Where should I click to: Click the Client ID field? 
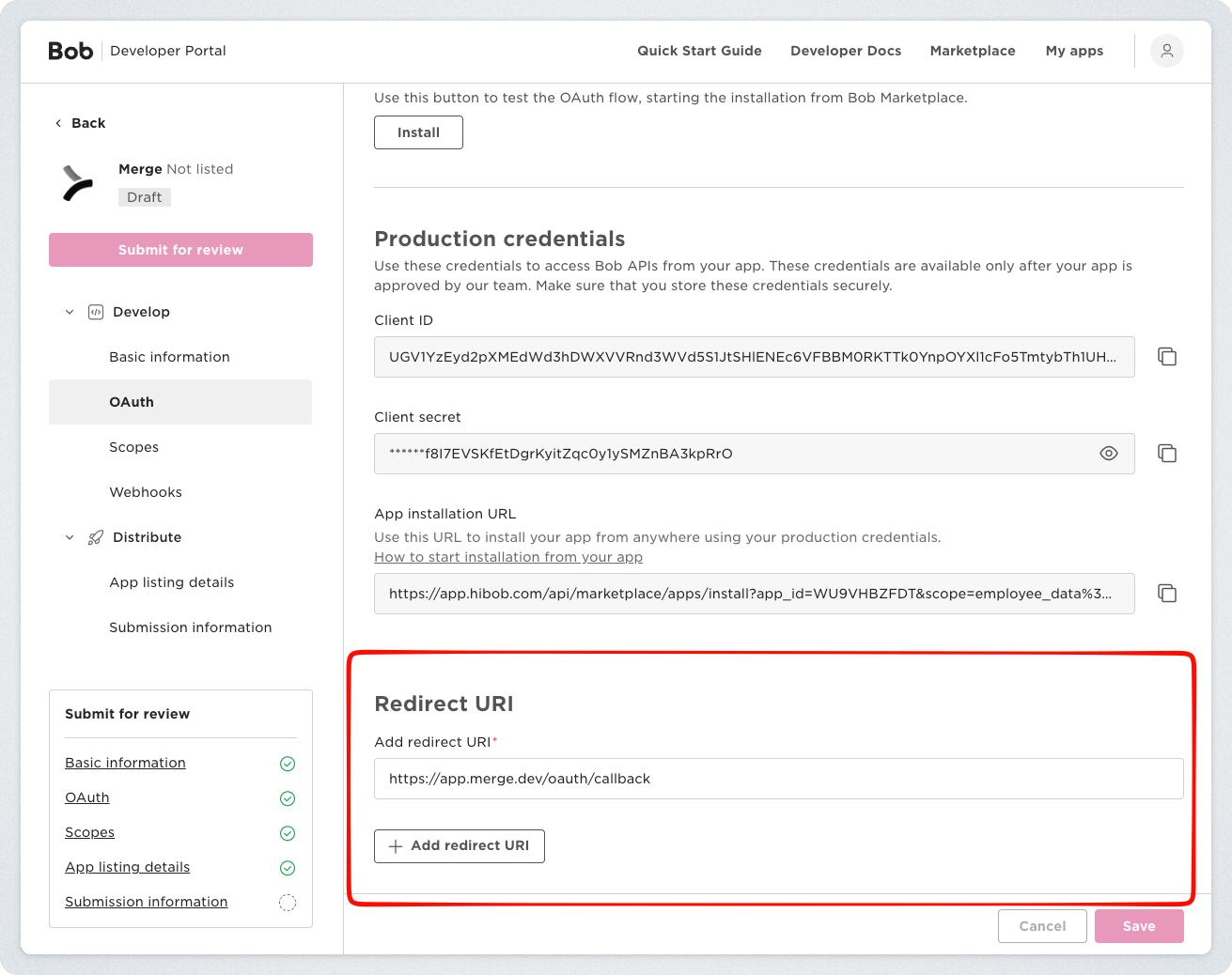coord(755,357)
